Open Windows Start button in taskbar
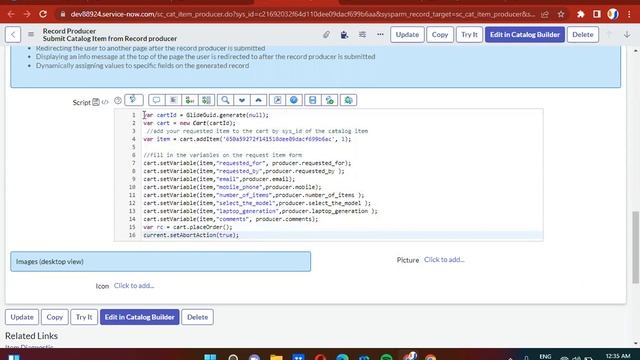 click(x=210, y=357)
